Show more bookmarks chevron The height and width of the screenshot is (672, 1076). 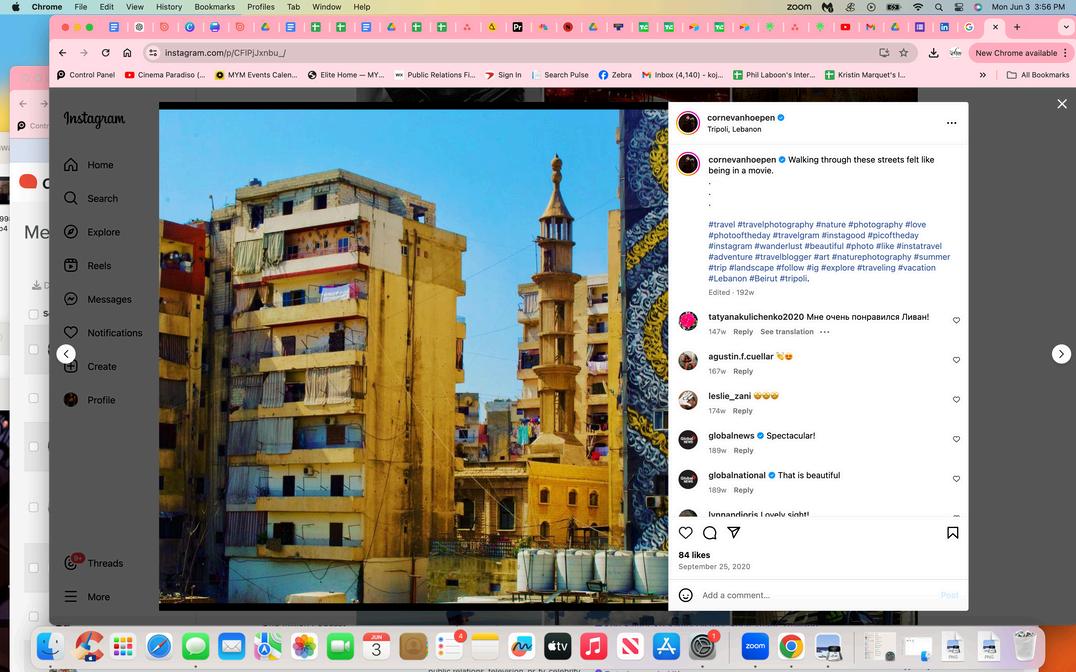pyautogui.click(x=983, y=75)
